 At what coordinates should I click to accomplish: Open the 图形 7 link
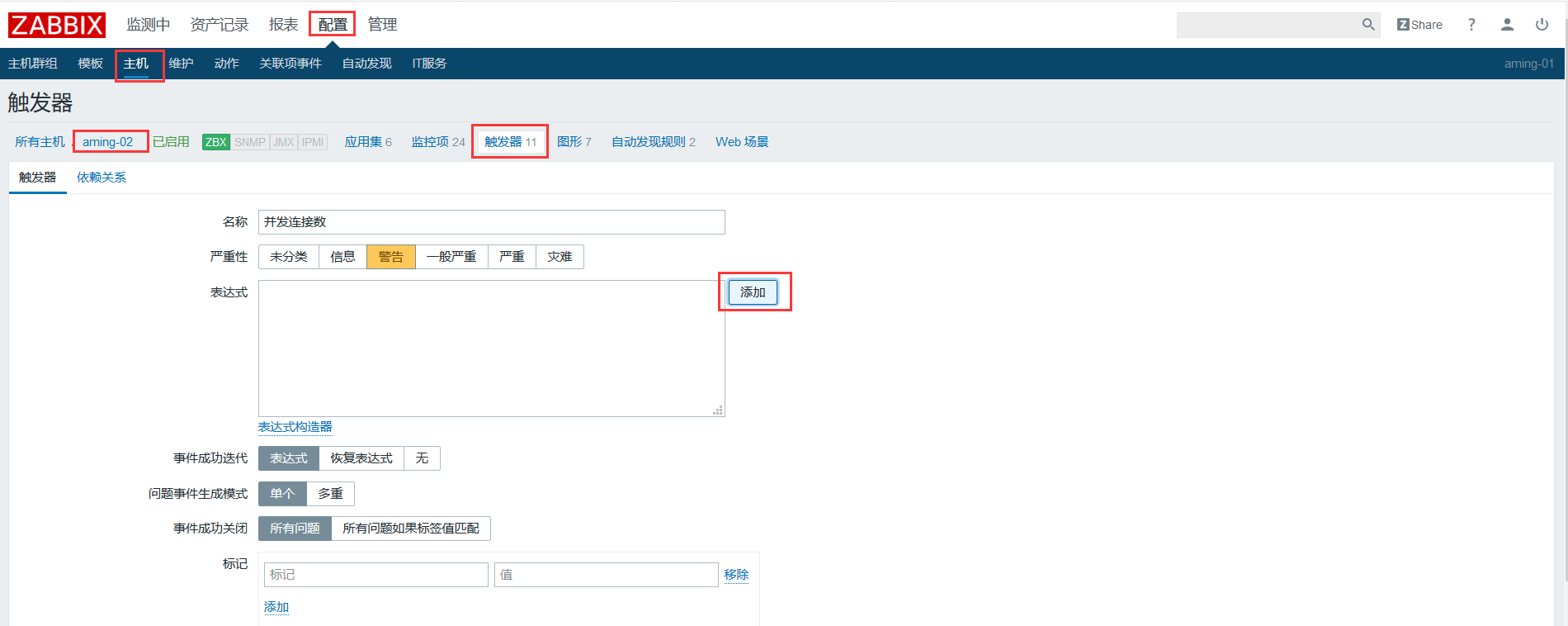click(574, 142)
